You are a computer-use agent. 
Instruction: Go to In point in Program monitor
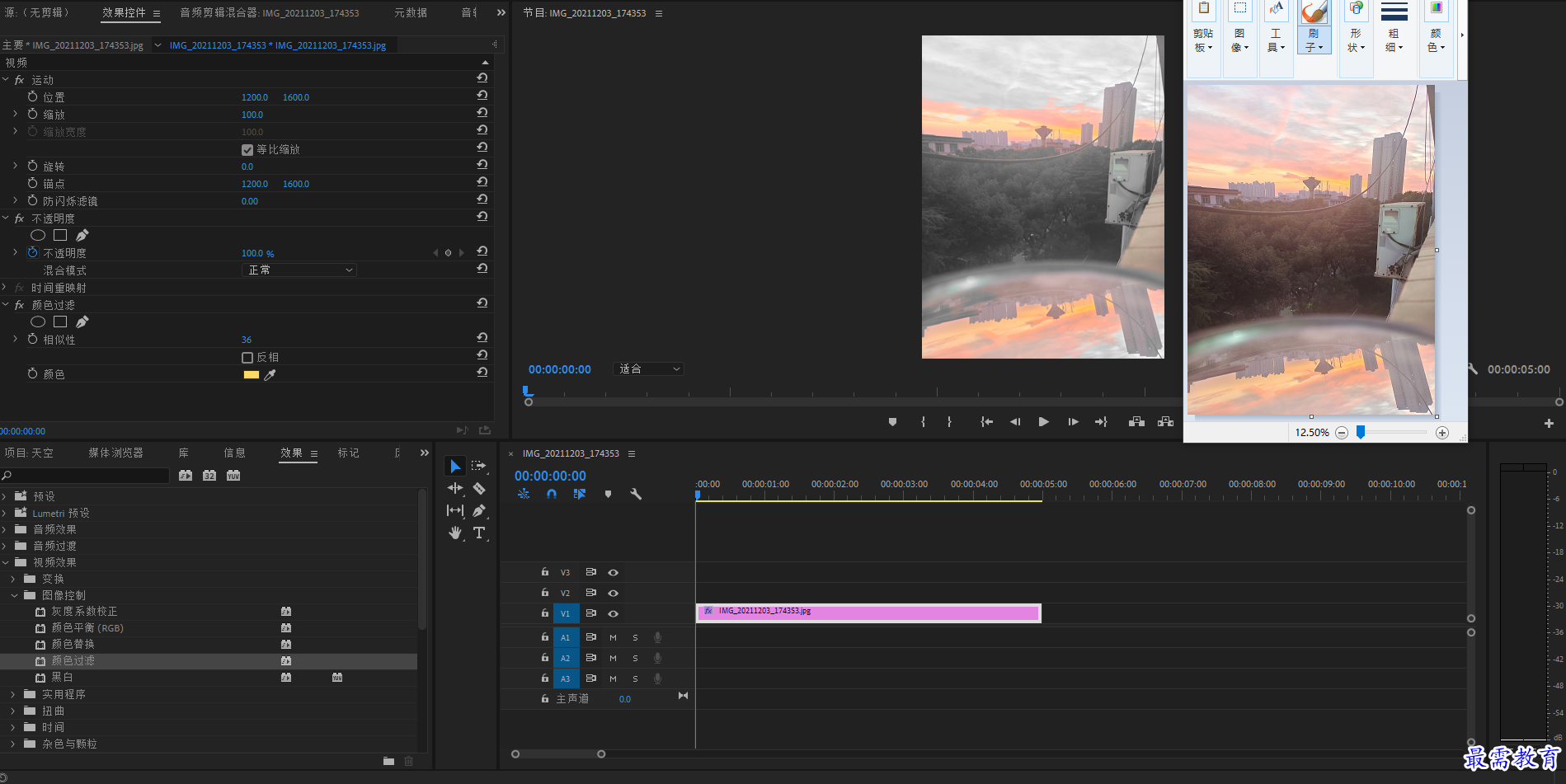click(986, 422)
